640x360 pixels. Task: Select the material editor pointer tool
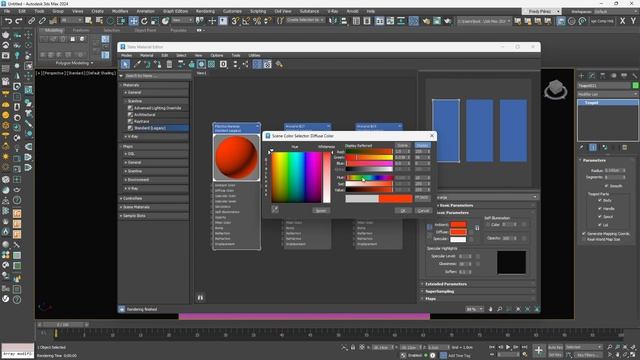click(x=125, y=64)
